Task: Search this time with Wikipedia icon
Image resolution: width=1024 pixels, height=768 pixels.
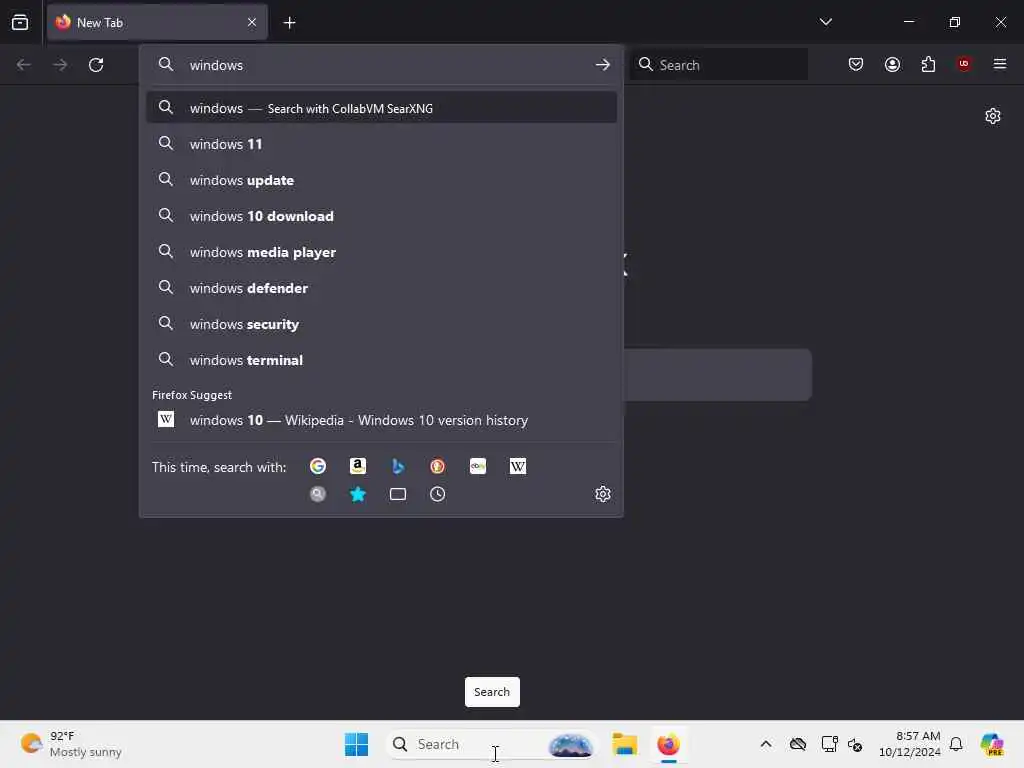Action: coord(518,466)
